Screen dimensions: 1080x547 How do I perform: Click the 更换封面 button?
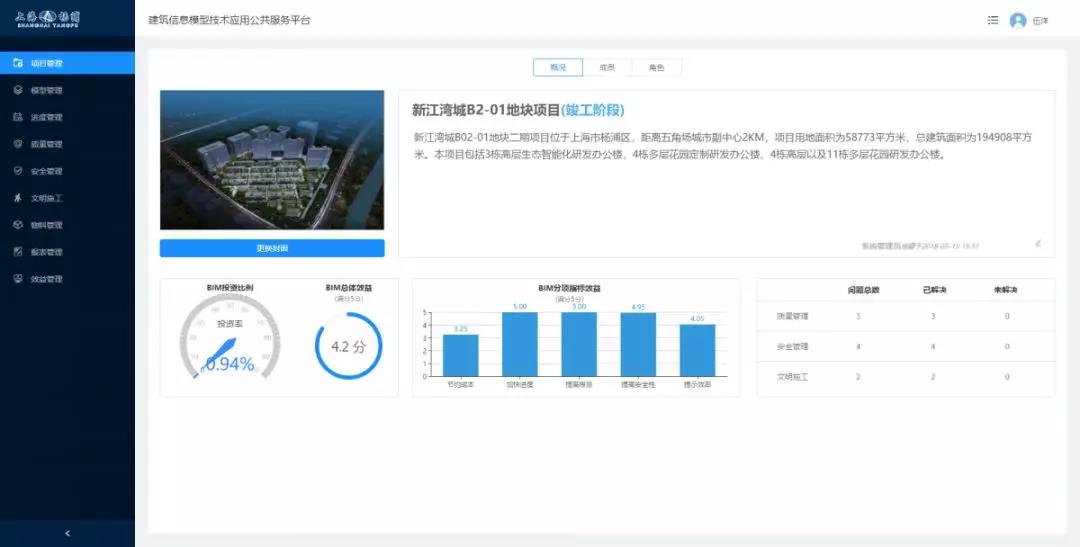pyautogui.click(x=272, y=248)
